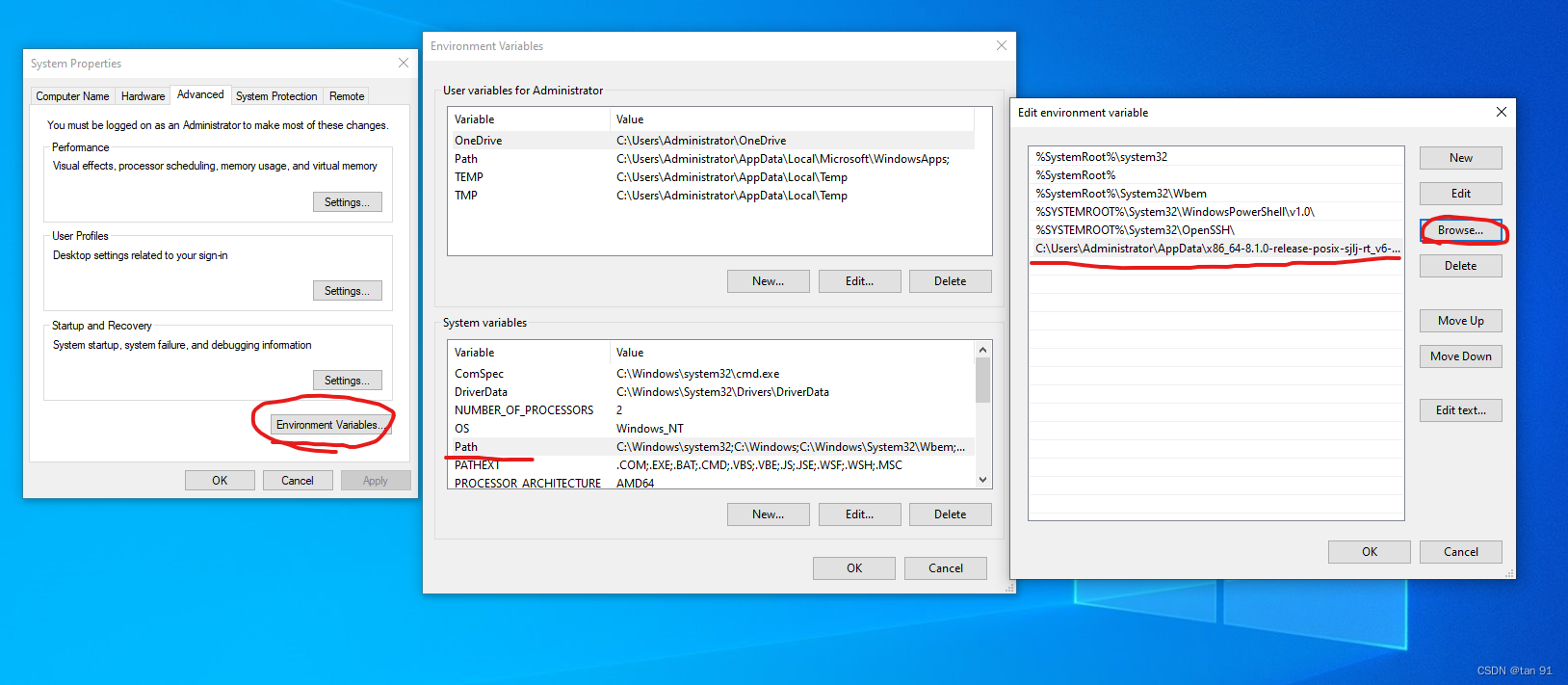1568x685 pixels.
Task: Cancel the System Properties dialog
Action: pyautogui.click(x=298, y=481)
